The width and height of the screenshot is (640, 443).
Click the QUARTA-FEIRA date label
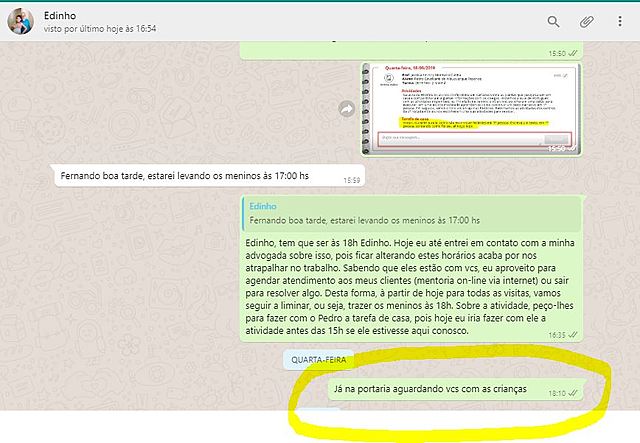pyautogui.click(x=318, y=360)
